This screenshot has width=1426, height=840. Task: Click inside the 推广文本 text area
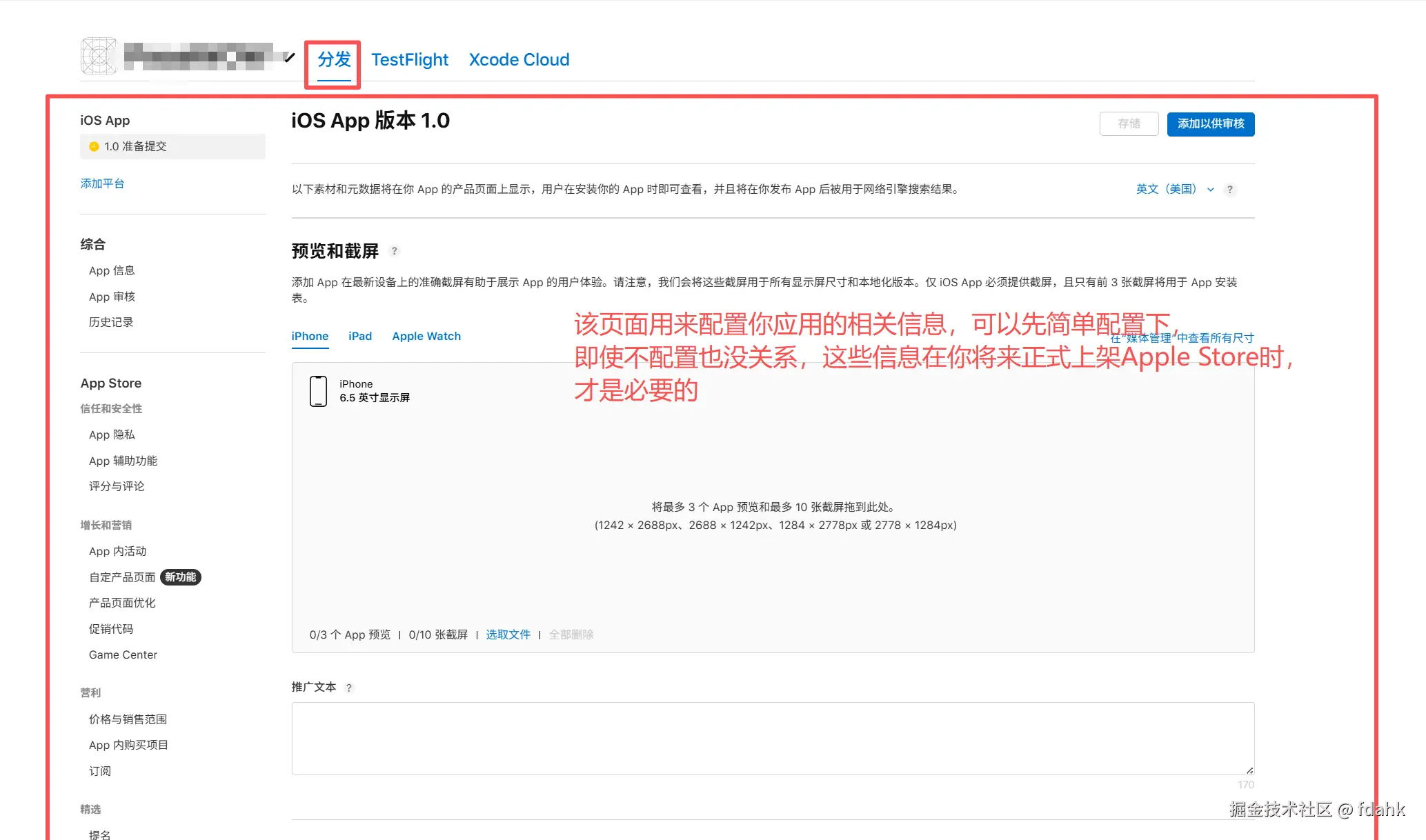coord(772,738)
